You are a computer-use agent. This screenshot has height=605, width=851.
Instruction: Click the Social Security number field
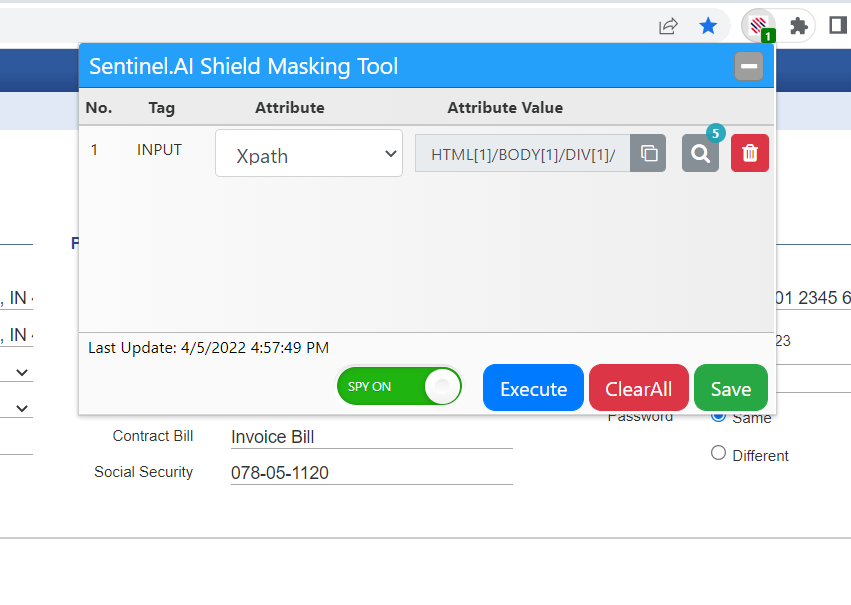coord(370,472)
